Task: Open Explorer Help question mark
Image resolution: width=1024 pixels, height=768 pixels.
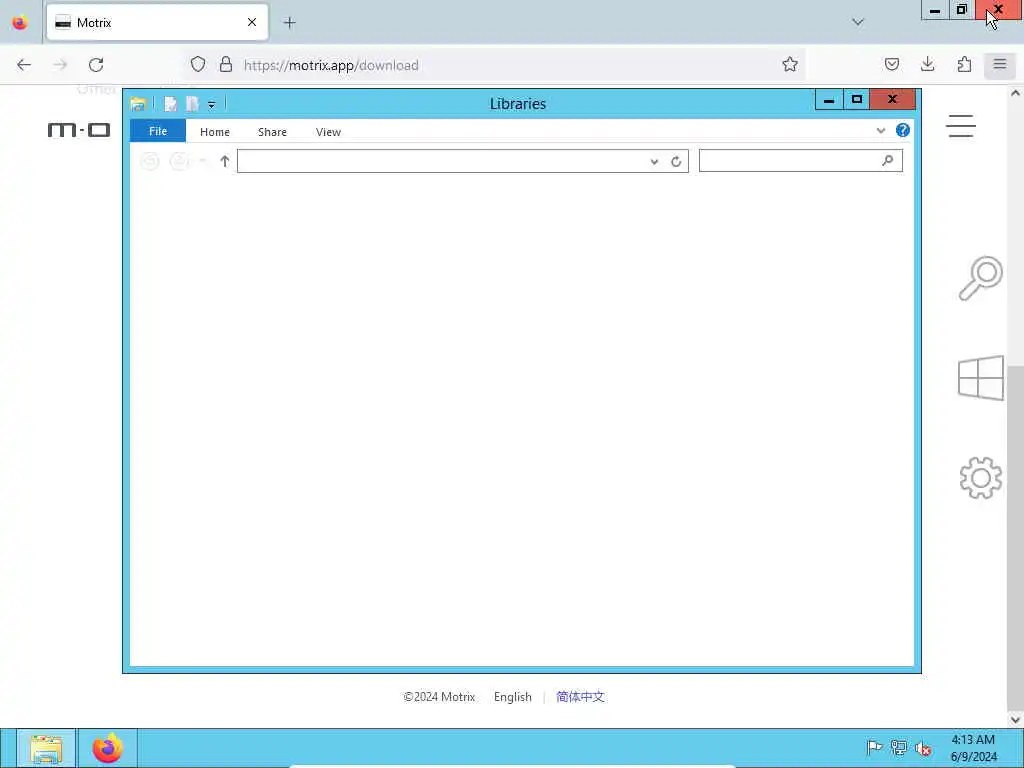Action: tap(903, 131)
